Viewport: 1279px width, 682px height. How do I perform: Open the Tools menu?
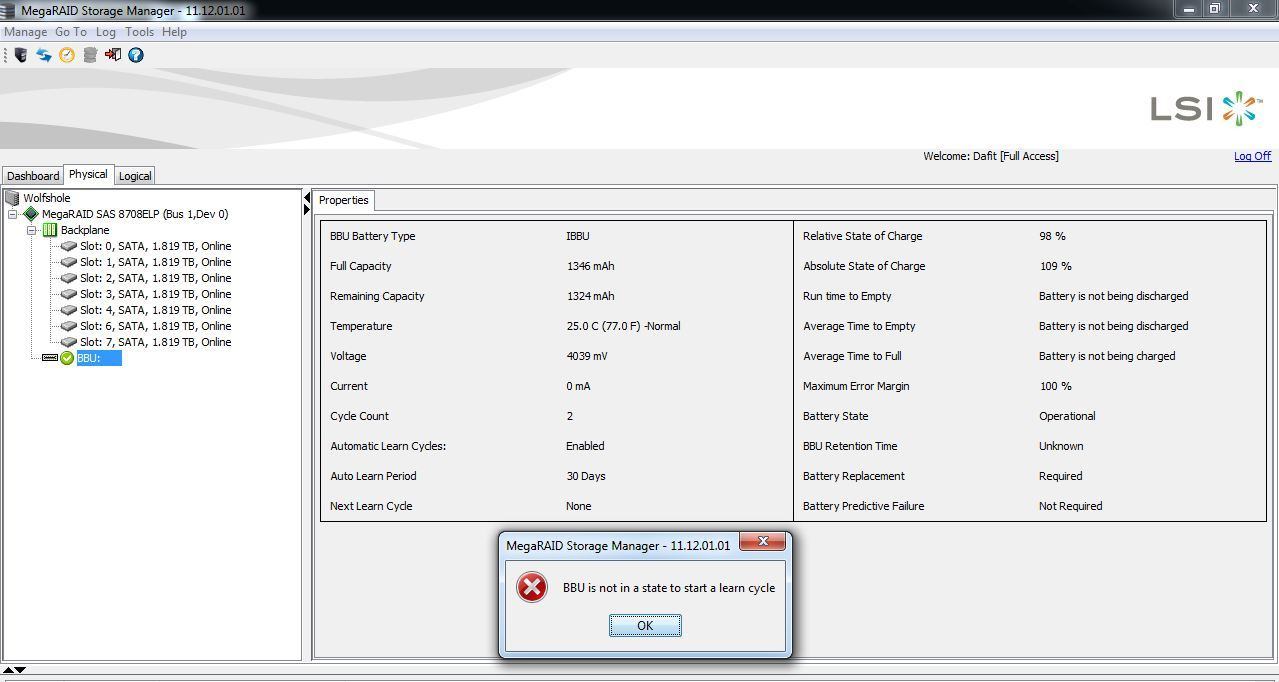(139, 32)
